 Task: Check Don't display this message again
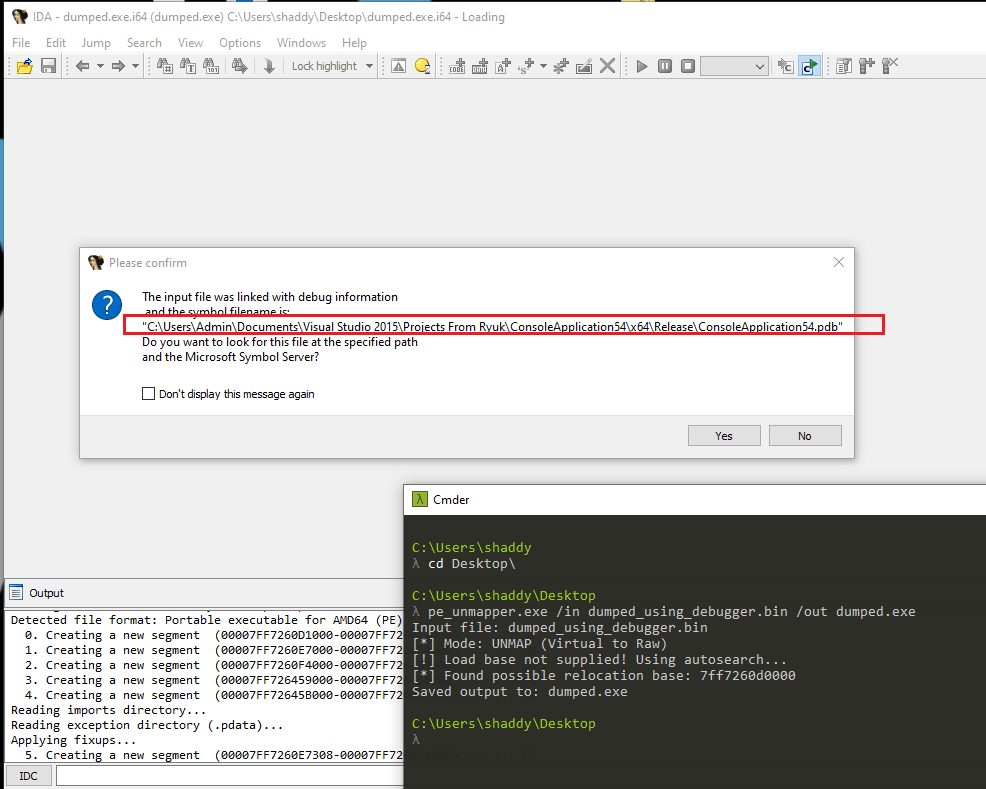point(148,394)
